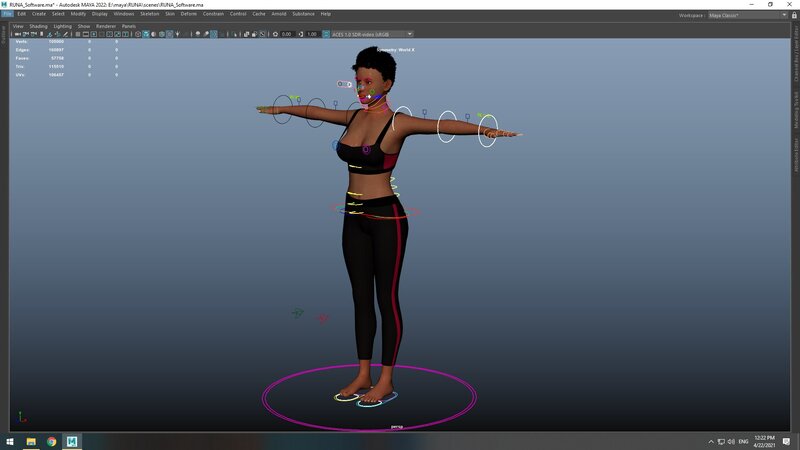The image size is (800, 450).
Task: Open the ACES color transform dropdown
Action: [370, 34]
